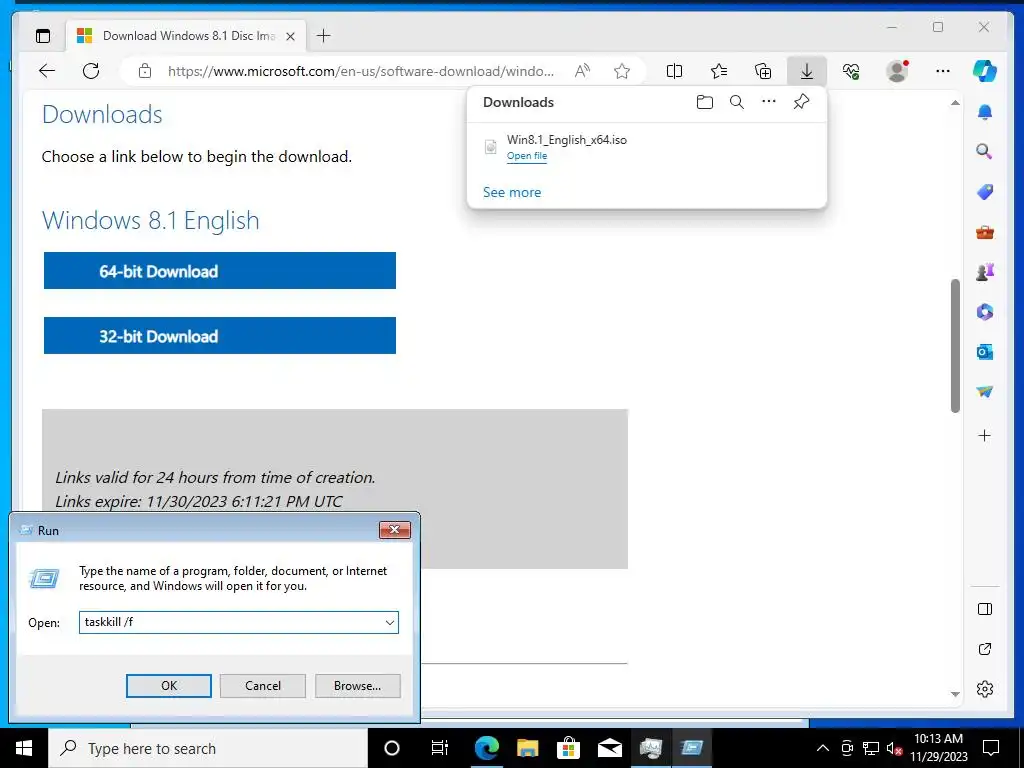This screenshot has height=768, width=1024.
Task: Click the taskbar clock showing 10:13 AM
Action: [x=938, y=748]
